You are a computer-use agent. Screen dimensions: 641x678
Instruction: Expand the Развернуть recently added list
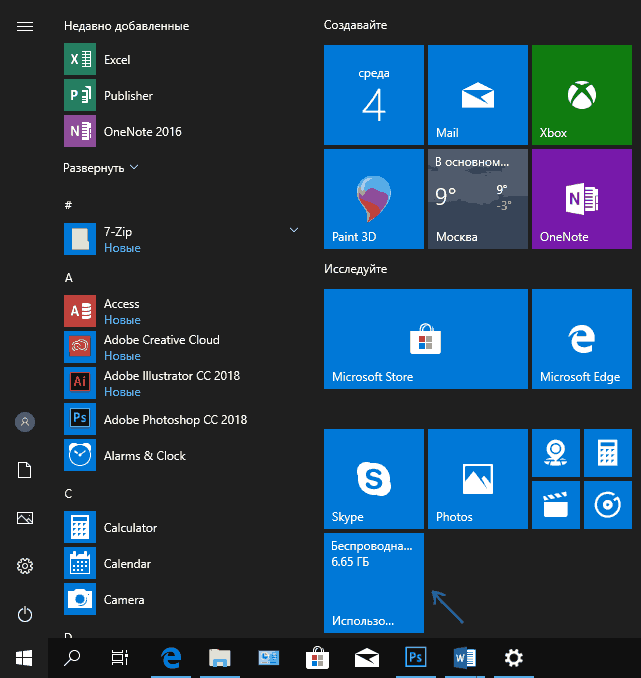[x=100, y=168]
